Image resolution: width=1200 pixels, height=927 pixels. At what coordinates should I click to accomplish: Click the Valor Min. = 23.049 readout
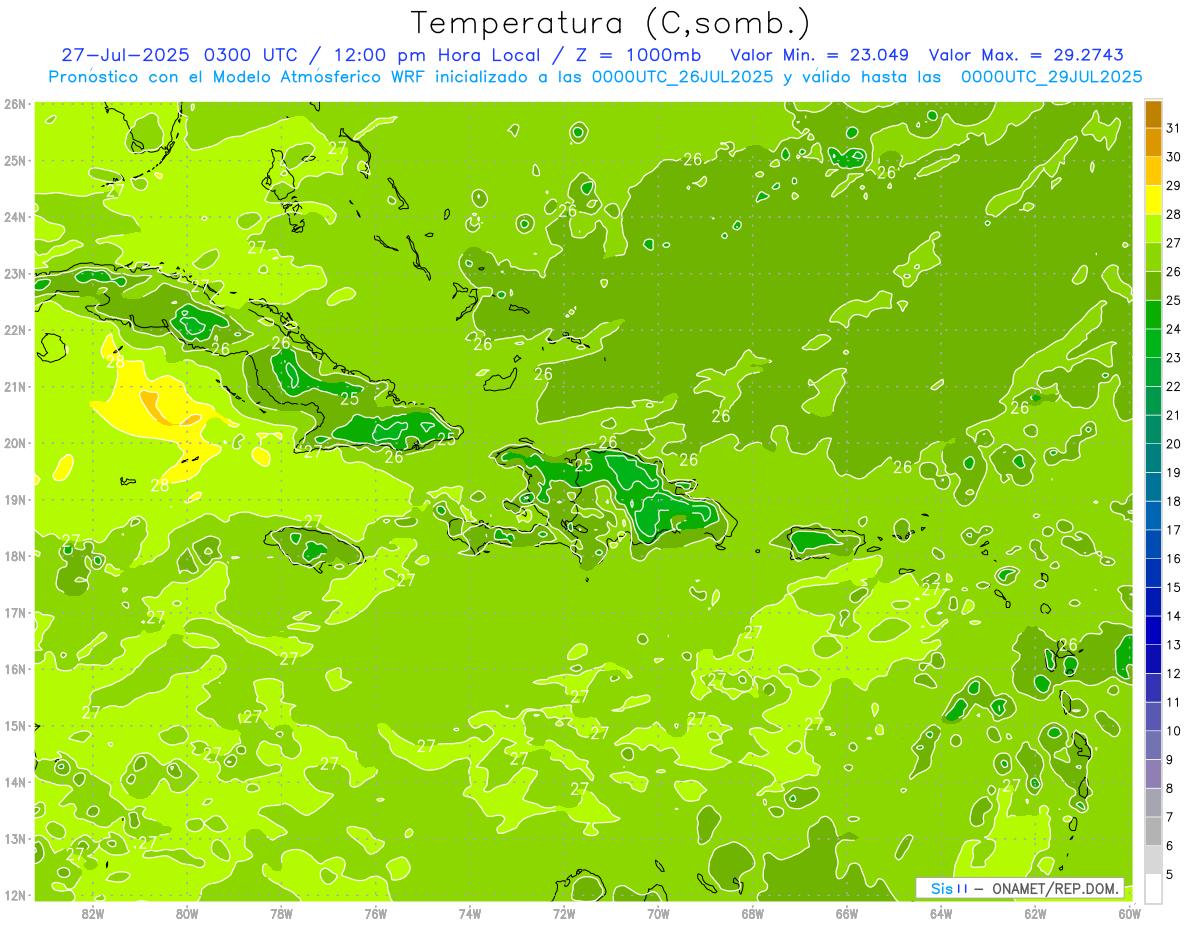click(x=820, y=55)
